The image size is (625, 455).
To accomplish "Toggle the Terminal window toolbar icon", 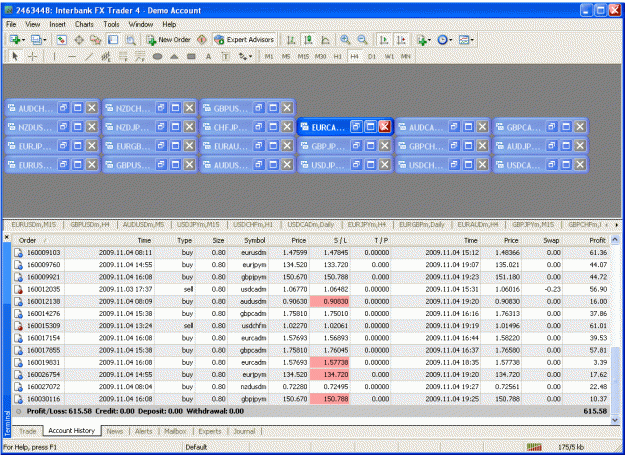I will point(113,40).
